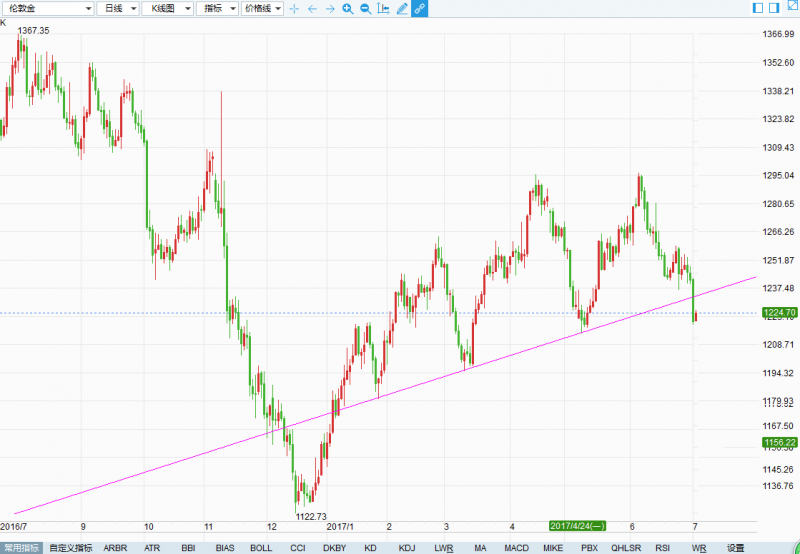Toggle the right side panel
Viewport: 800px width, 554px height.
773,8
